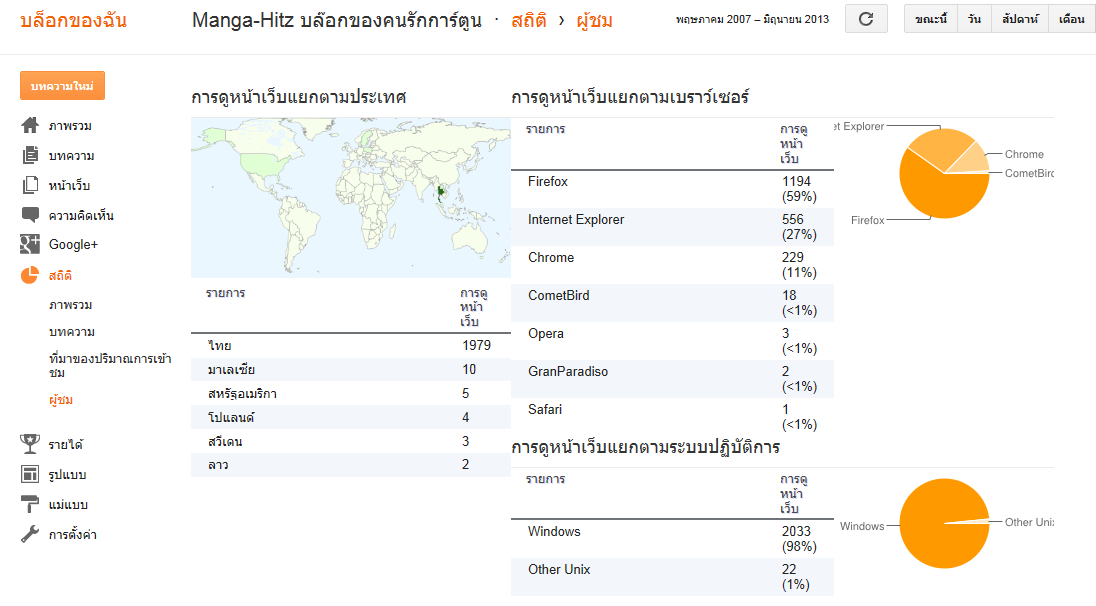Click the Other Unix OS table row

[x=672, y=577]
